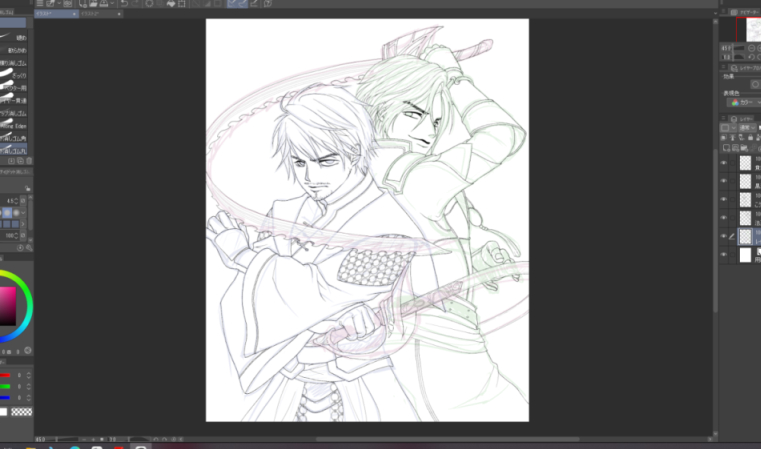The image size is (761, 449).
Task: Hide the third layer using its eye icon
Action: pos(724,199)
